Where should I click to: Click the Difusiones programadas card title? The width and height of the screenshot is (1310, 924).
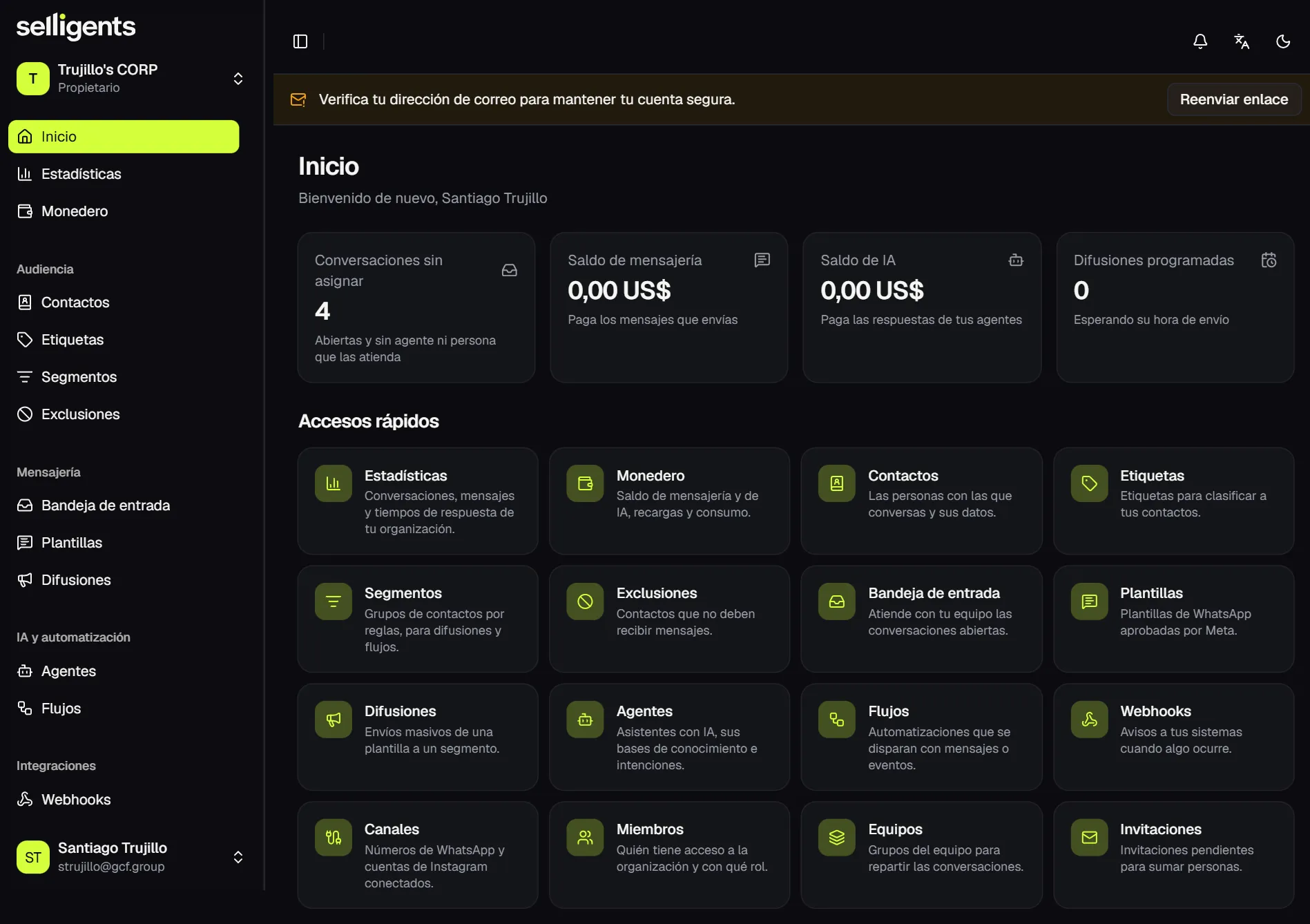tap(1153, 260)
